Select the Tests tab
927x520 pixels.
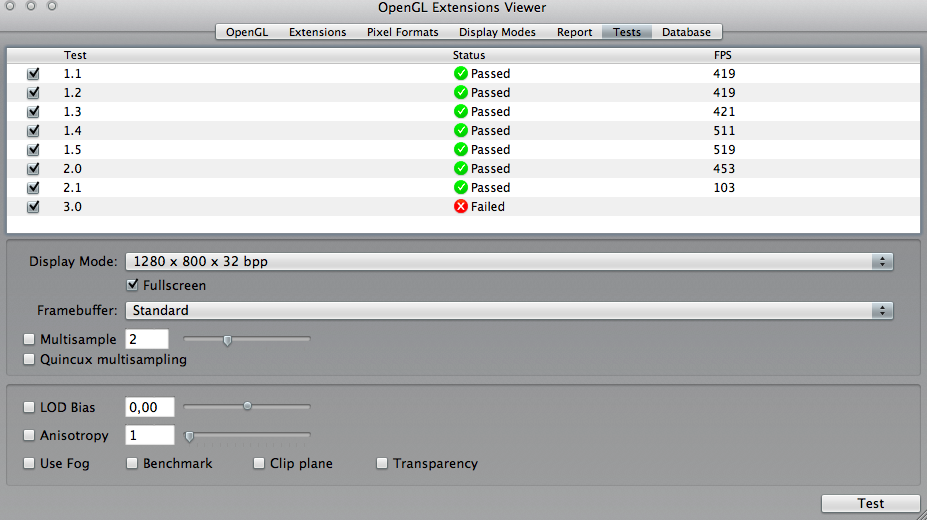pos(627,32)
